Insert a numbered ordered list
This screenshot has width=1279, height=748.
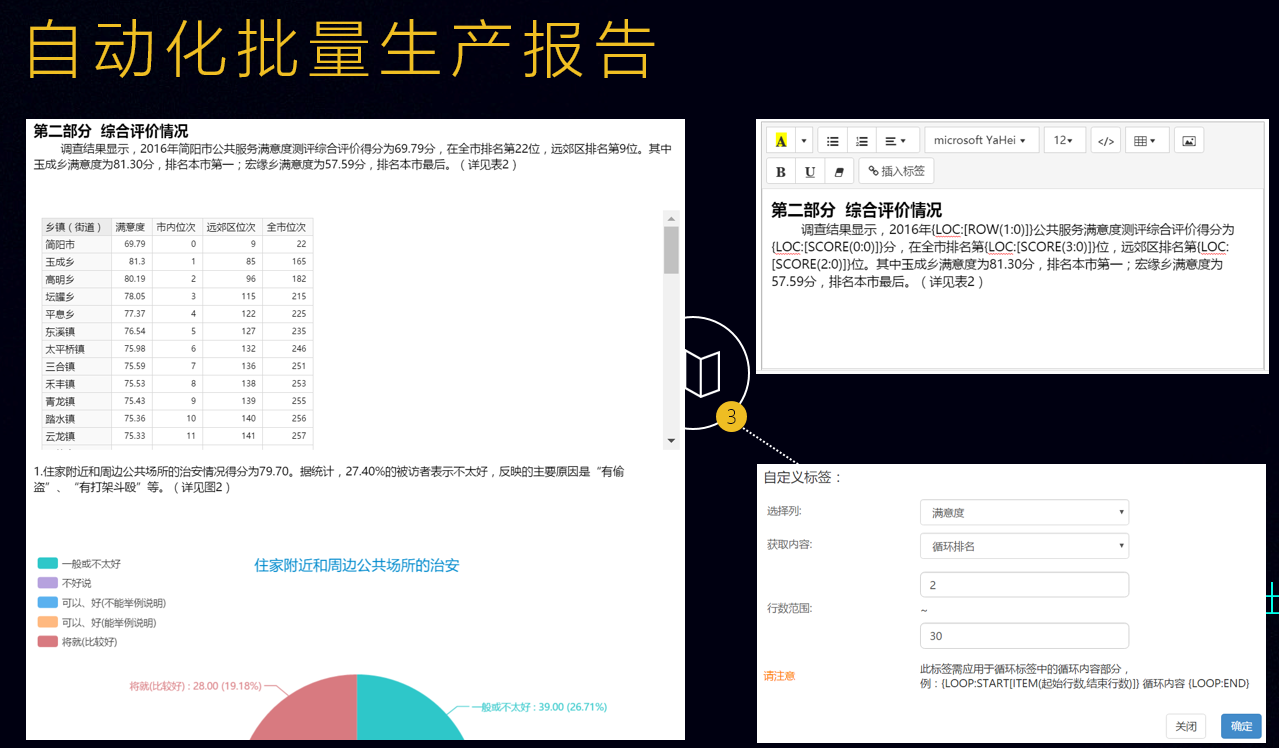(x=861, y=141)
